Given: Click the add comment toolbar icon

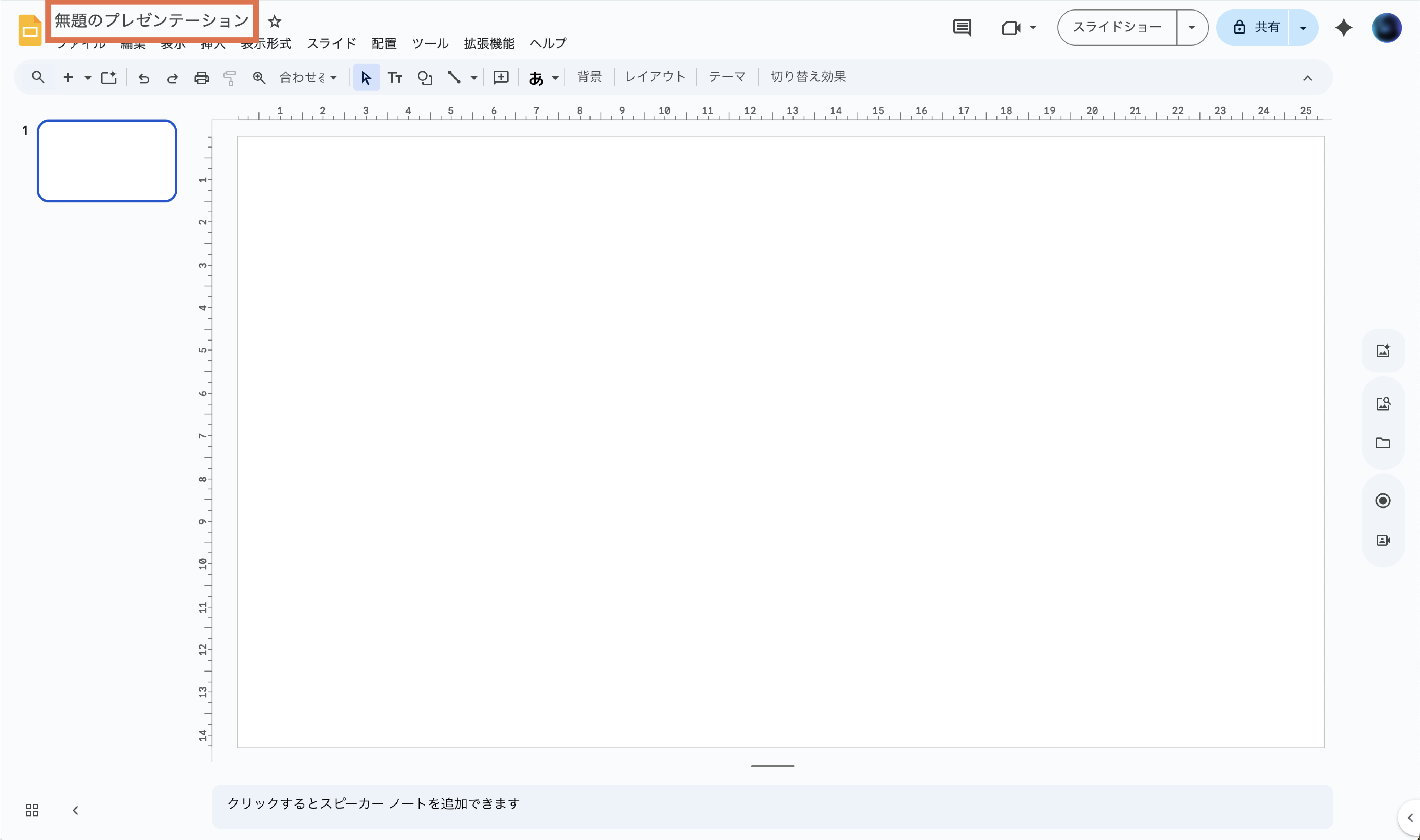Looking at the screenshot, I should 501,77.
